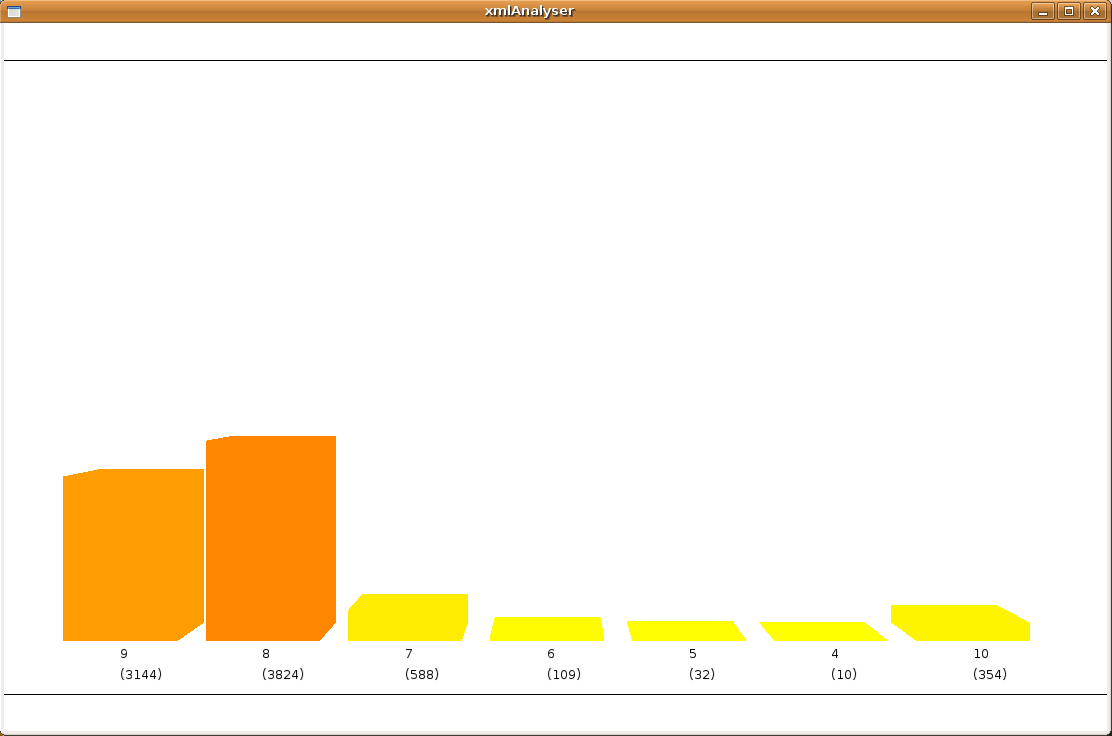Click the count text (354)

pyautogui.click(x=990, y=674)
